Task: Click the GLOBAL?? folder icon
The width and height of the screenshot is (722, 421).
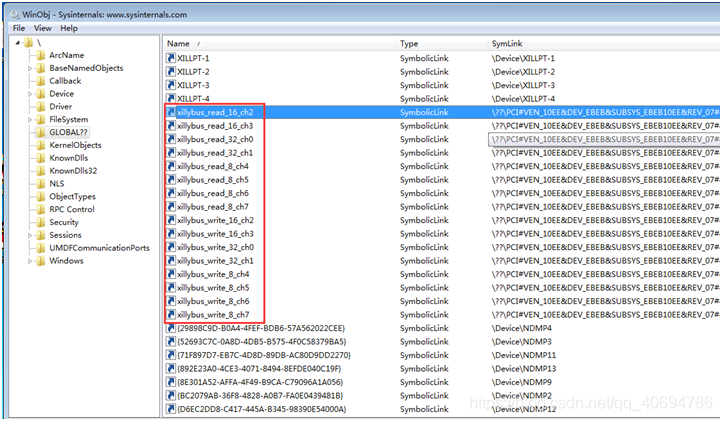Action: (x=41, y=133)
